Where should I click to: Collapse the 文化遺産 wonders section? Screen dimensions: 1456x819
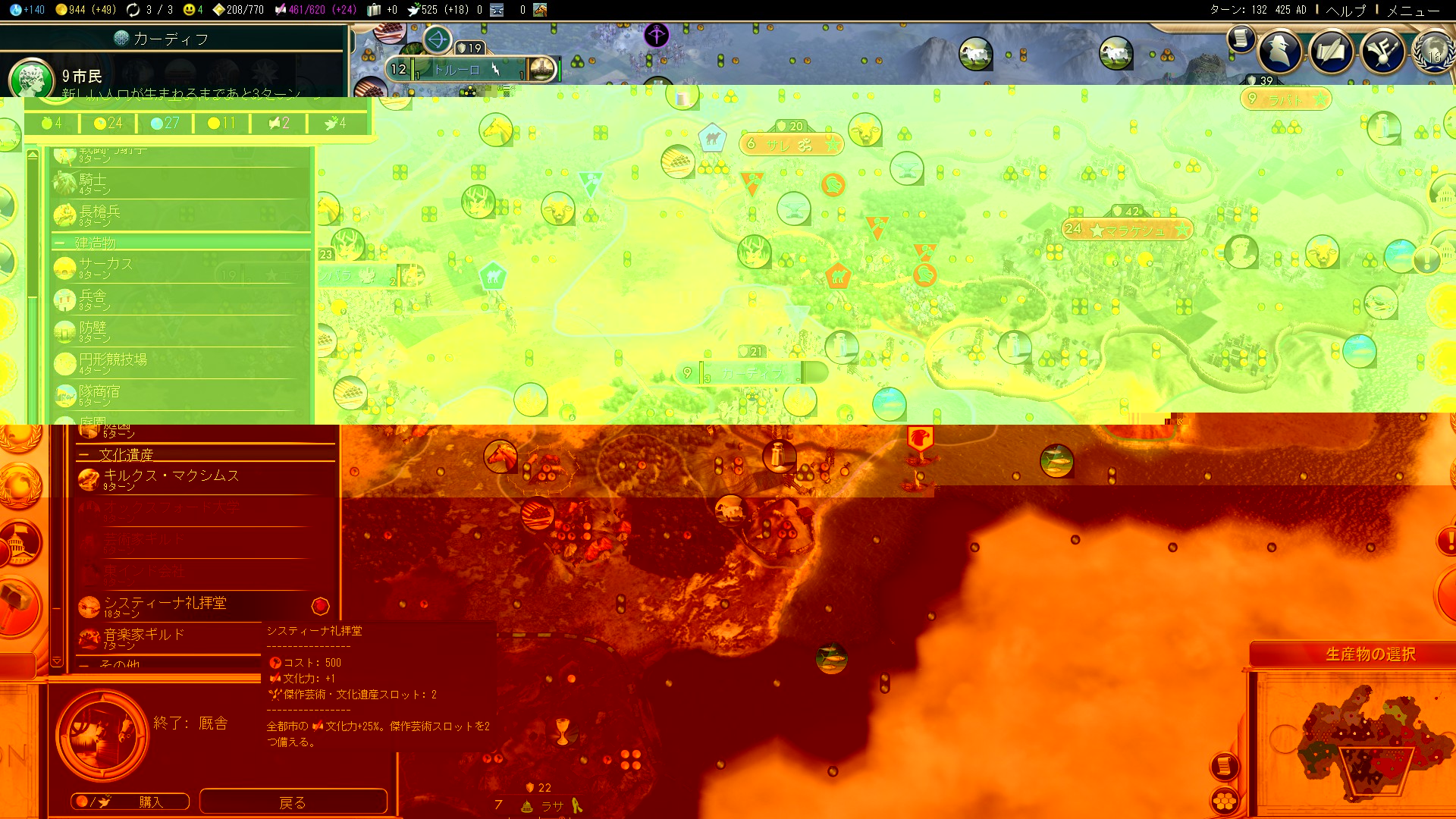[205, 454]
